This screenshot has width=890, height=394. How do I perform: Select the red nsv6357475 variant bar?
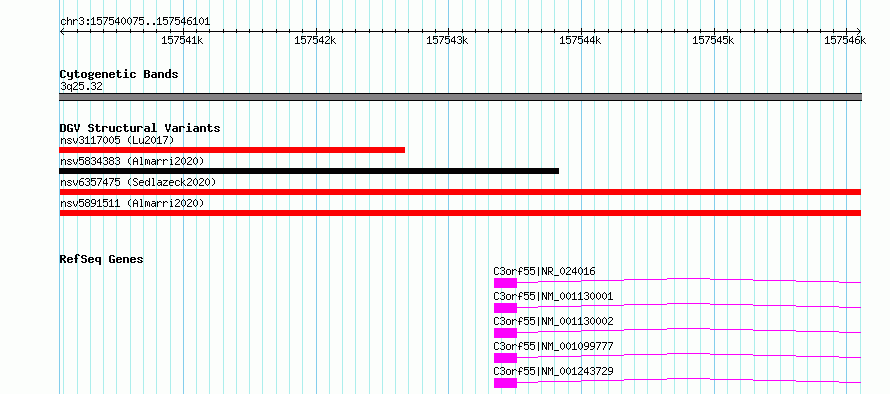[460, 192]
